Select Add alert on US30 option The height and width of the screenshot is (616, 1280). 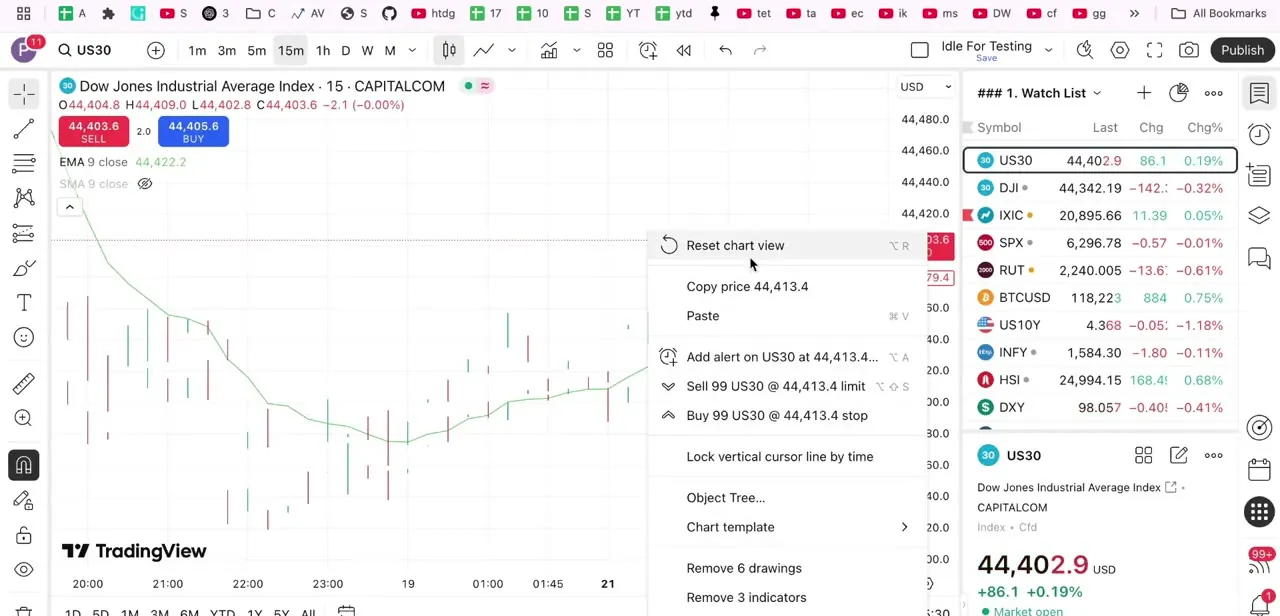pos(788,357)
